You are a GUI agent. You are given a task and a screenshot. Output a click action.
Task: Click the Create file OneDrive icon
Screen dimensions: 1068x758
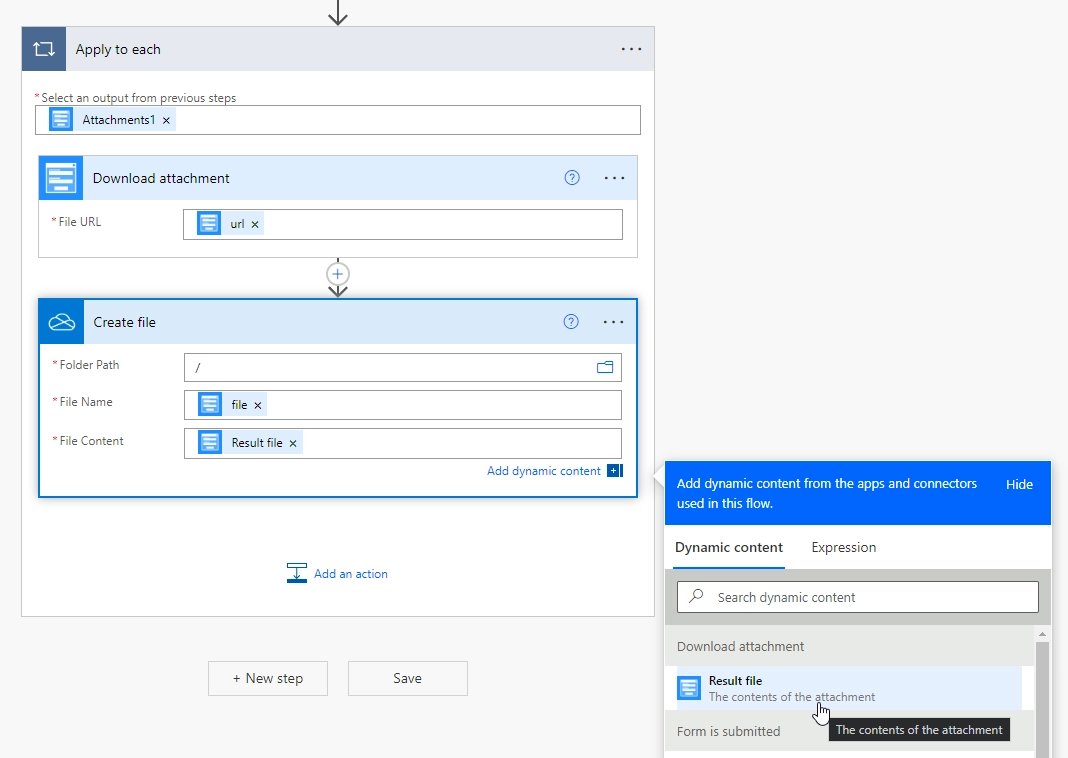tap(61, 321)
